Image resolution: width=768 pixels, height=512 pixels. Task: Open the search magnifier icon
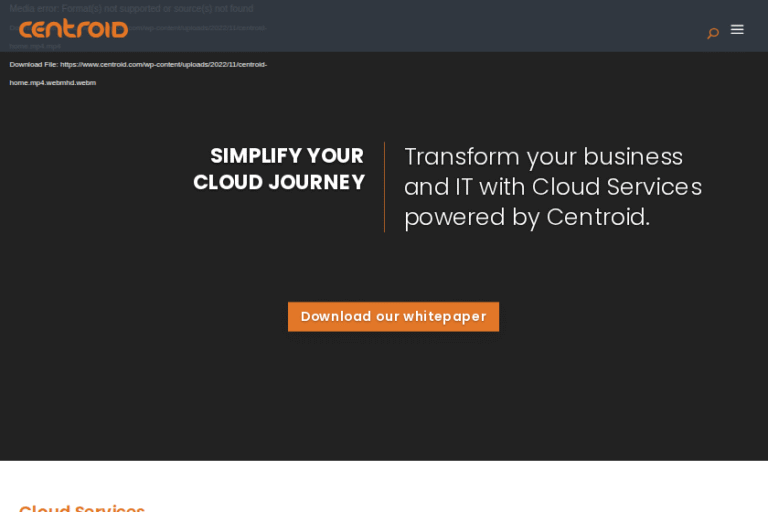pos(713,32)
